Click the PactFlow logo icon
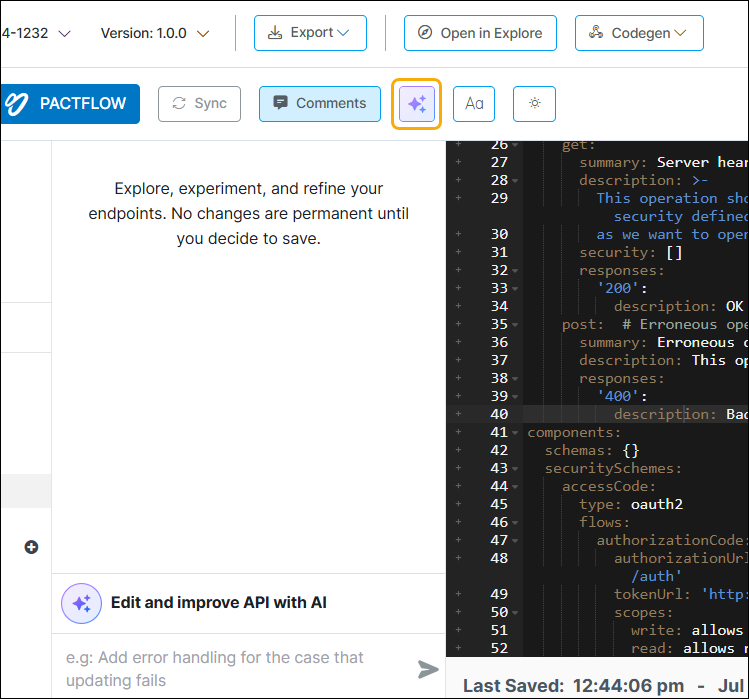Viewport: 749px width, 699px height. 17,104
